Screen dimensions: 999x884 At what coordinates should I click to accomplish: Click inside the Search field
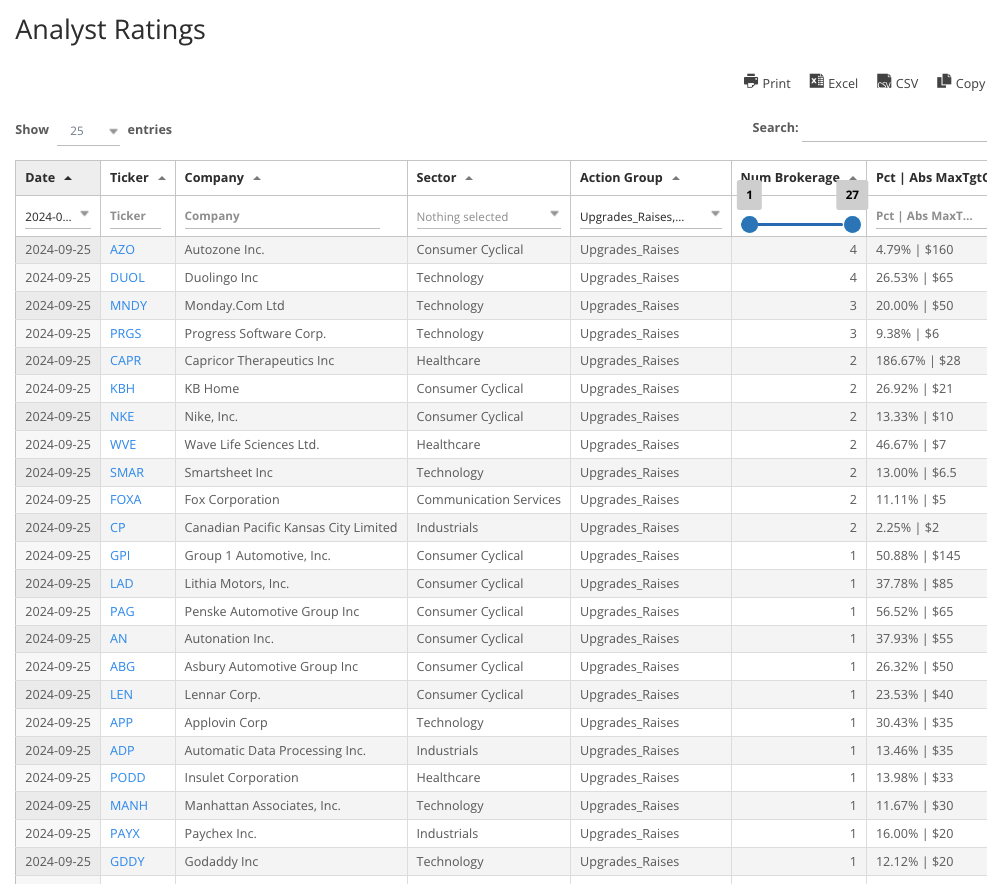point(895,128)
